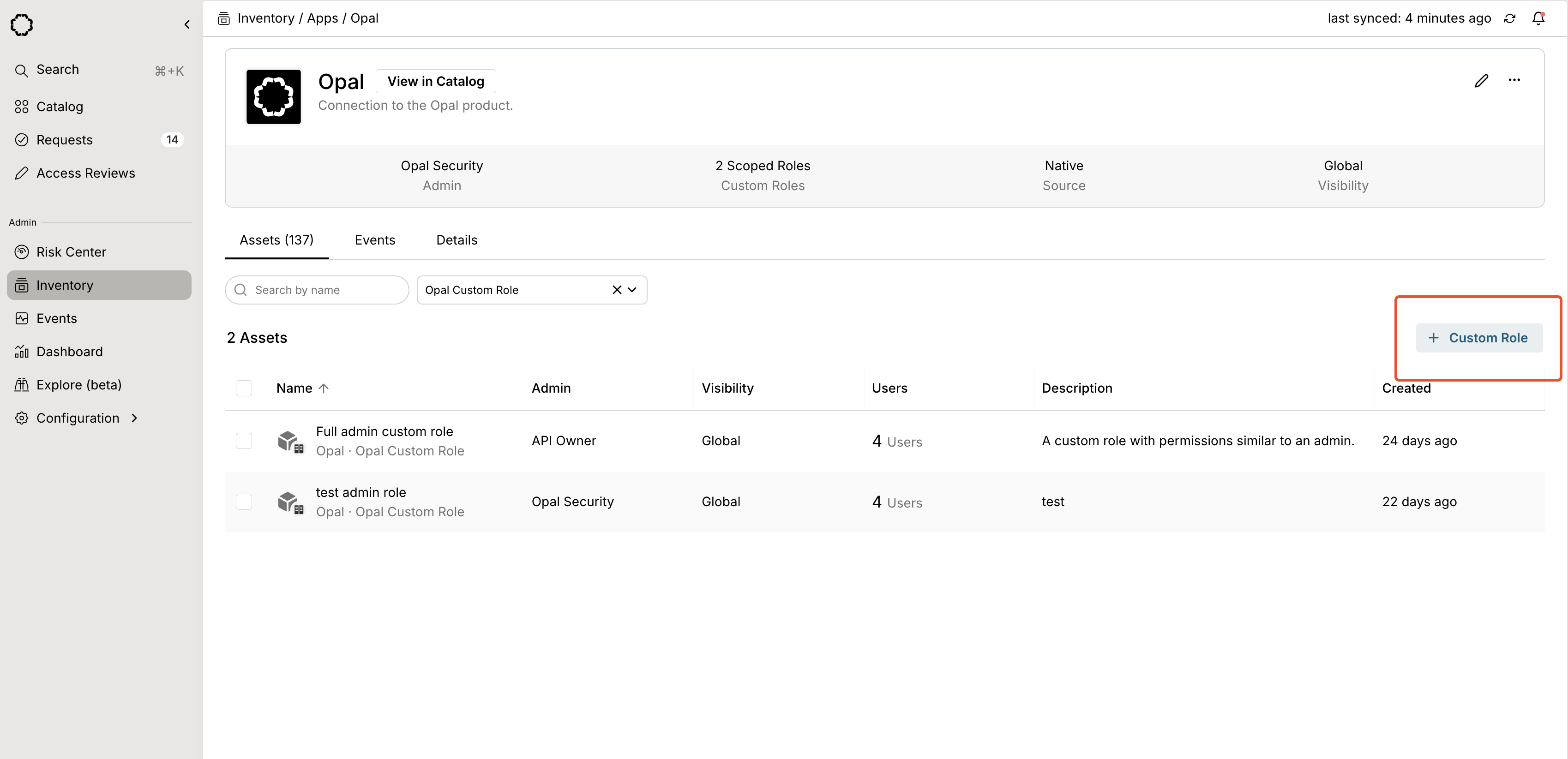This screenshot has height=759, width=1568.
Task: Open the notifications bell
Action: point(1538,19)
